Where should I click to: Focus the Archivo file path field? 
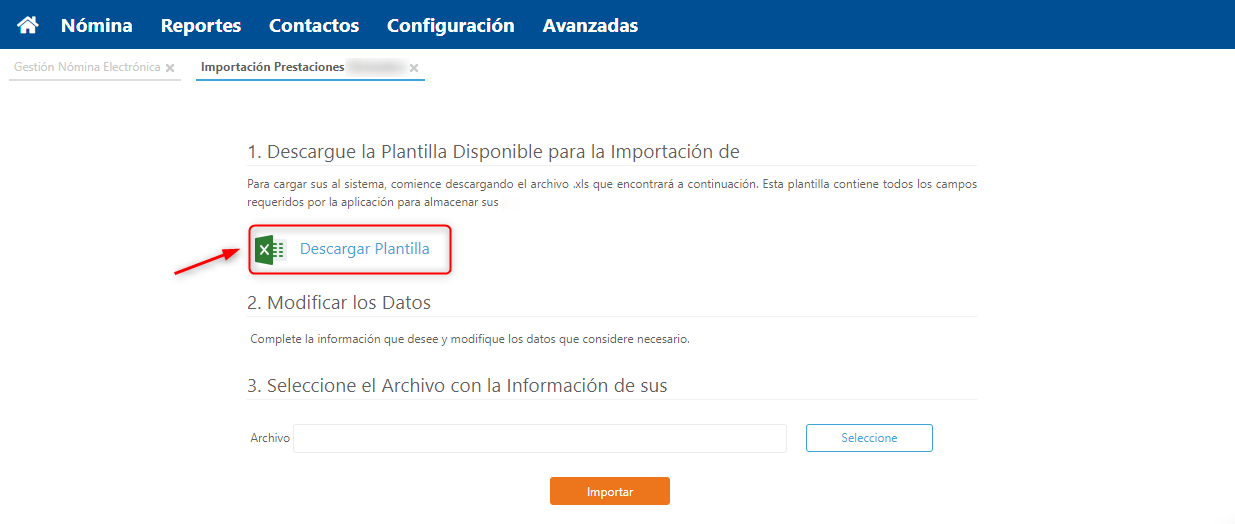click(x=540, y=438)
